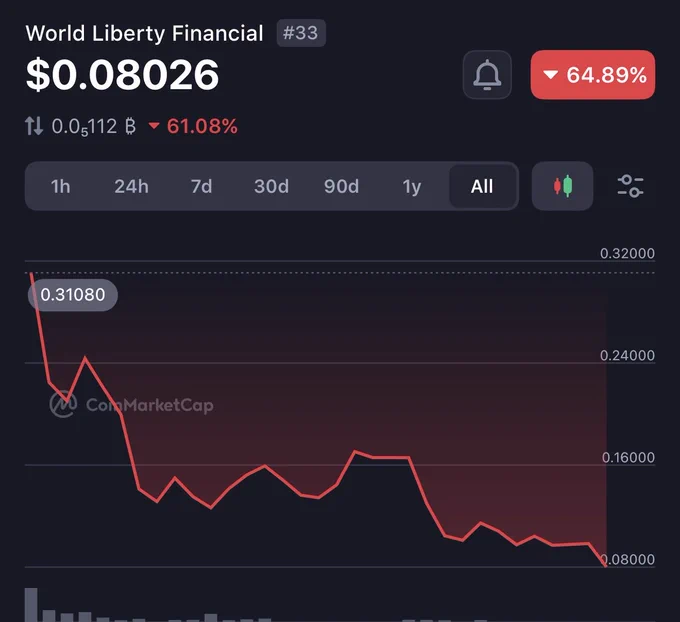Tap the price alert bell icon

coord(487,75)
